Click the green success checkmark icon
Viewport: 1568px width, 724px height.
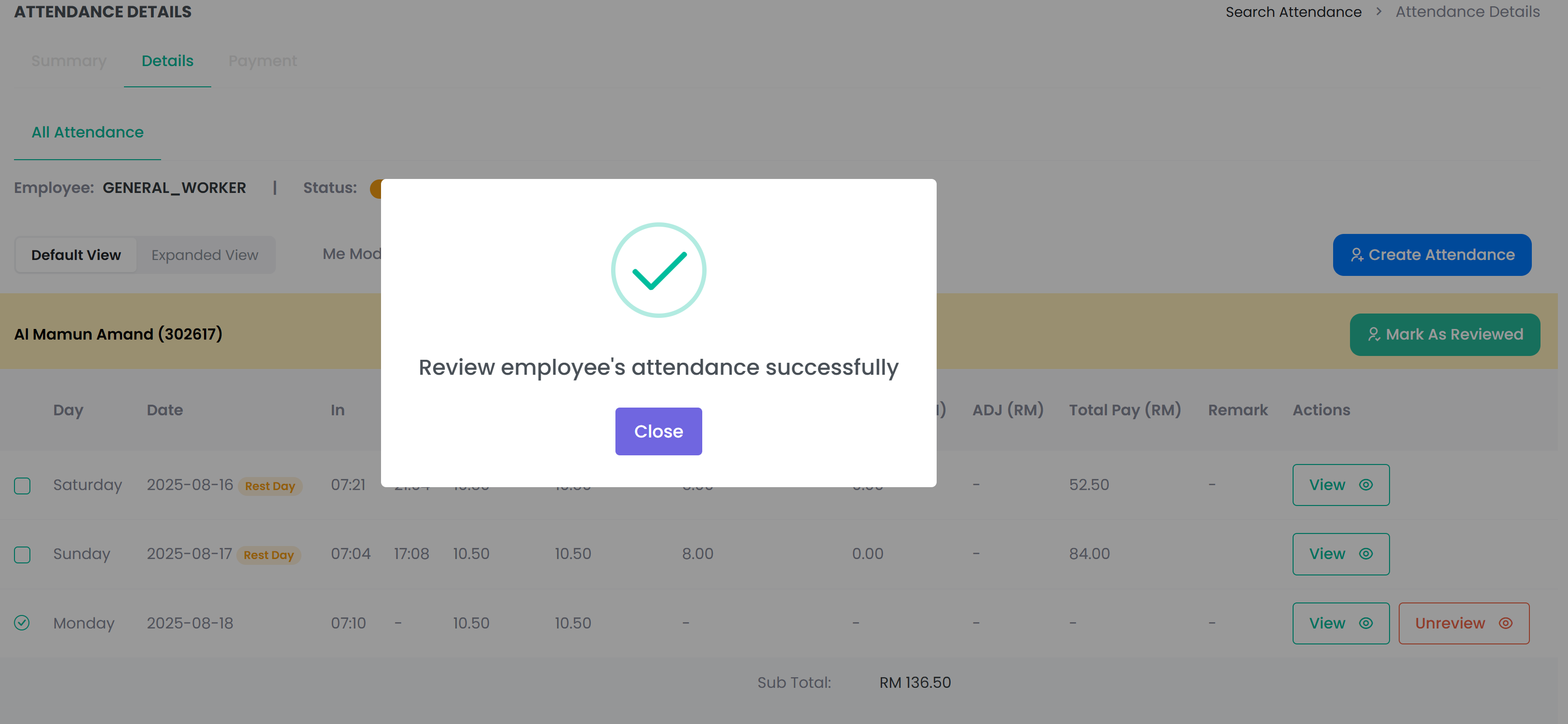pos(658,271)
